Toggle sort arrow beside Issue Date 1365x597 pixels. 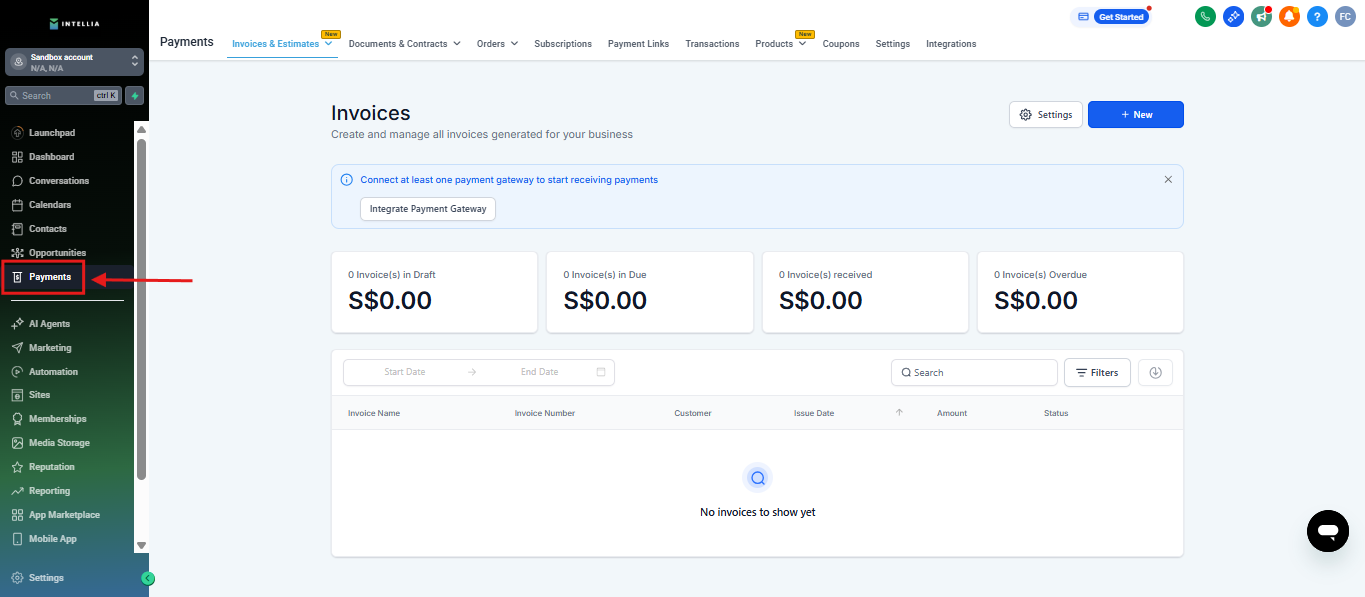pyautogui.click(x=899, y=413)
